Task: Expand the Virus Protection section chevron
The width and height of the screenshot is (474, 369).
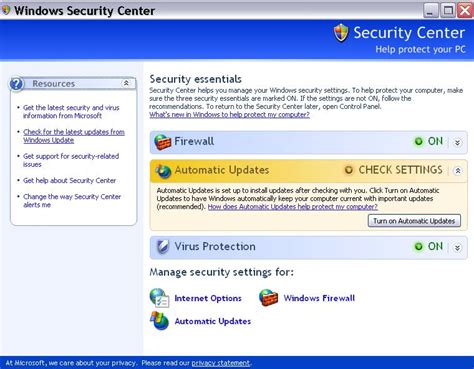Action: [x=458, y=248]
